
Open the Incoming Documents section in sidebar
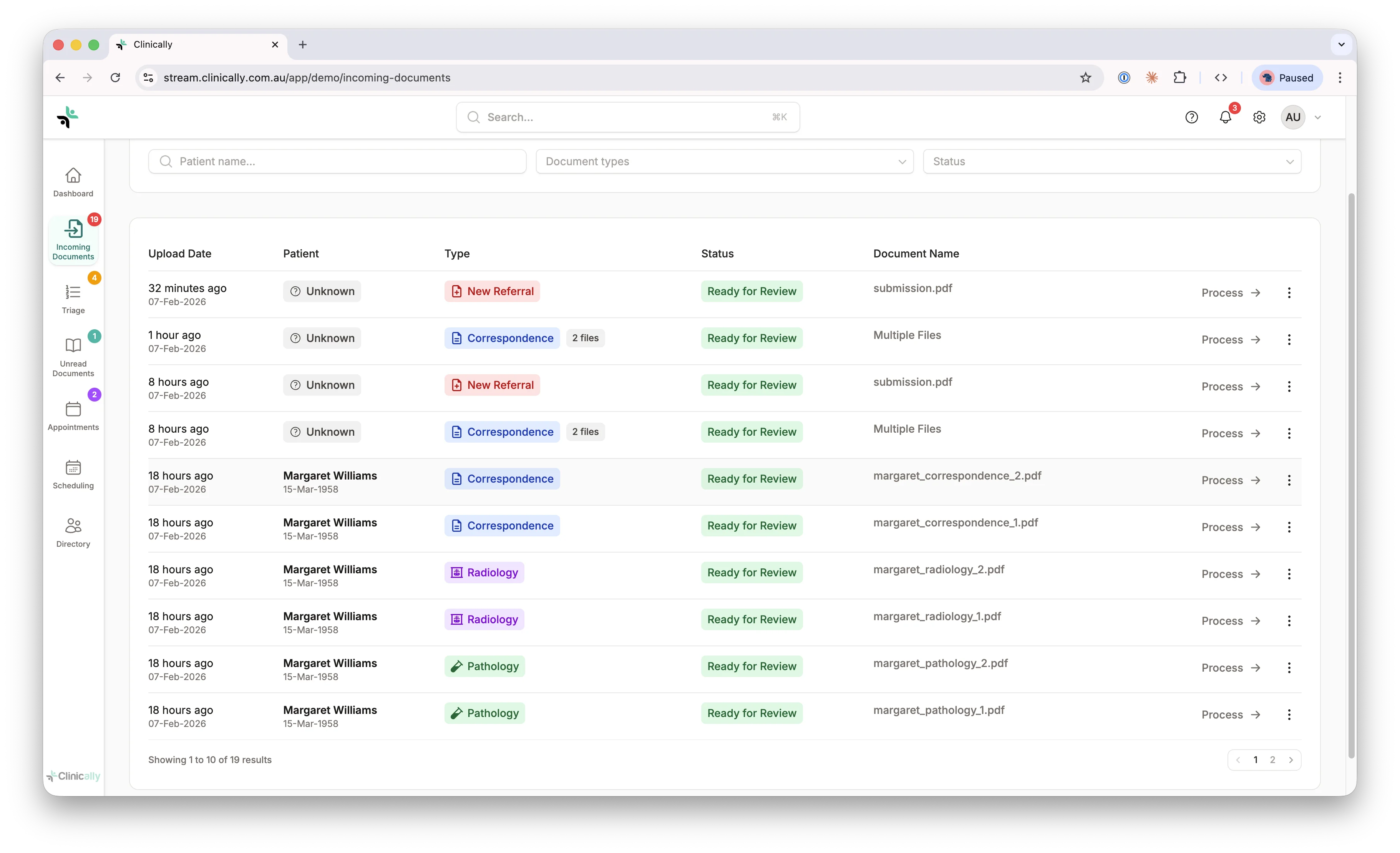point(73,239)
